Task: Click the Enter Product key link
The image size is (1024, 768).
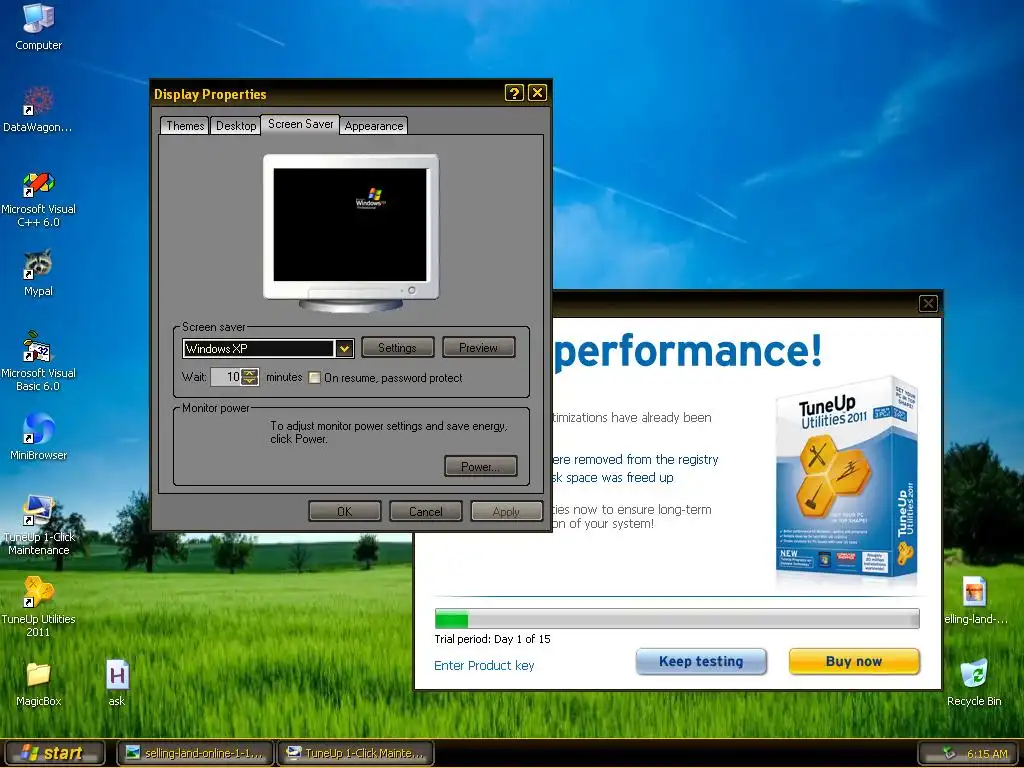Action: click(484, 665)
